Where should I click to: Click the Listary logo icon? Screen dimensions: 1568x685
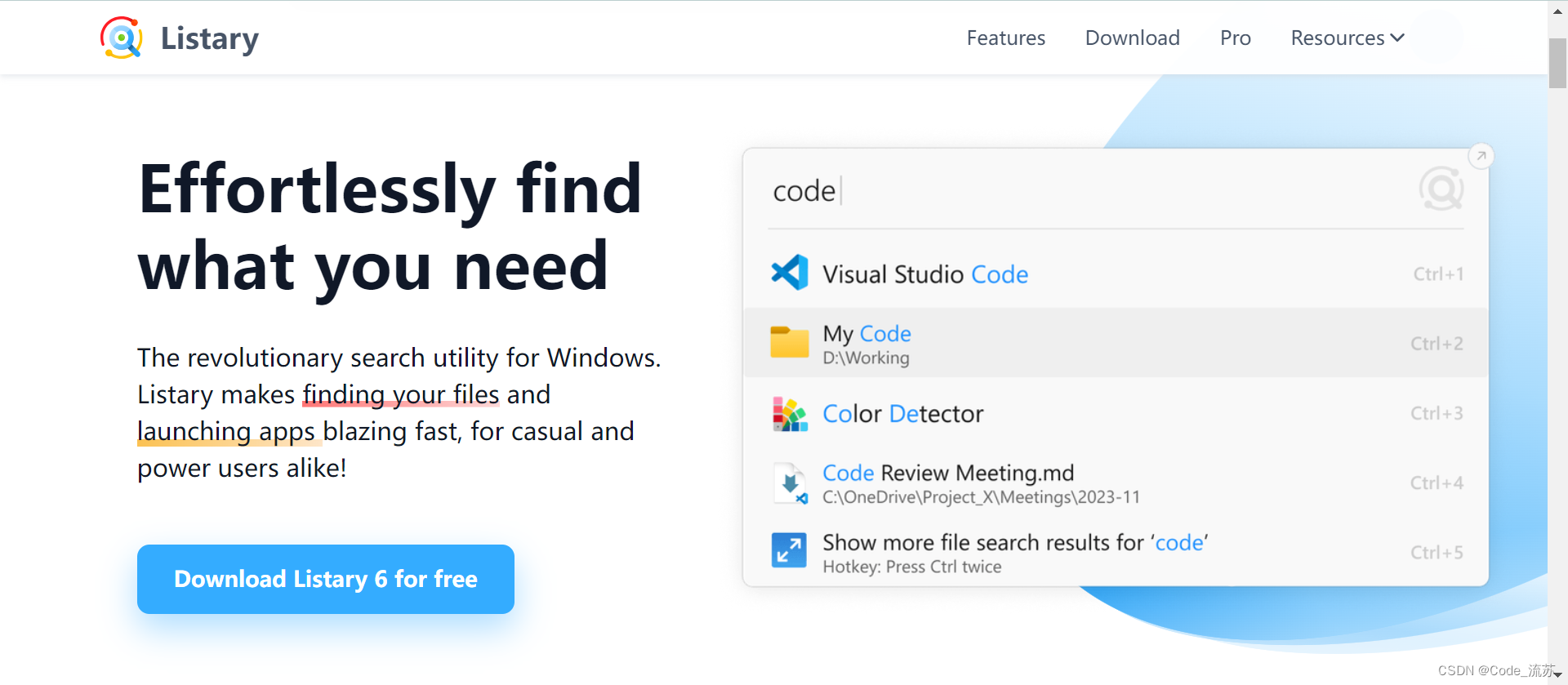click(x=122, y=38)
